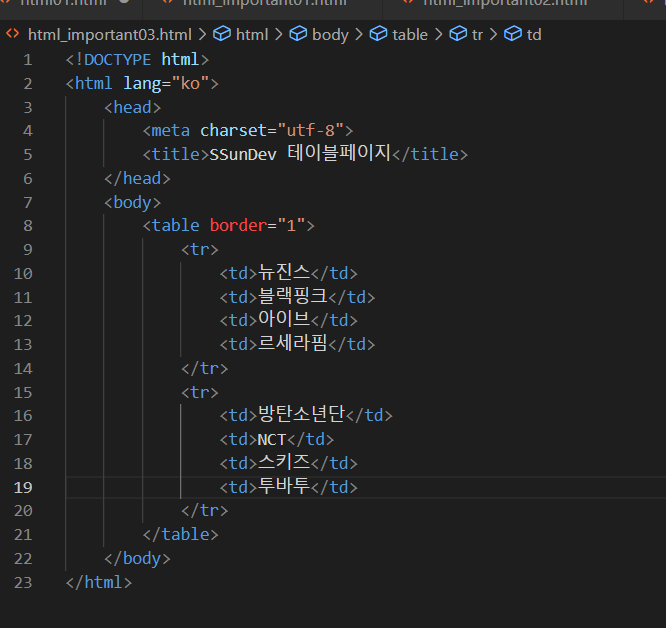Click line number 12 in the gutter
Screen dimensions: 666x628
23,321
